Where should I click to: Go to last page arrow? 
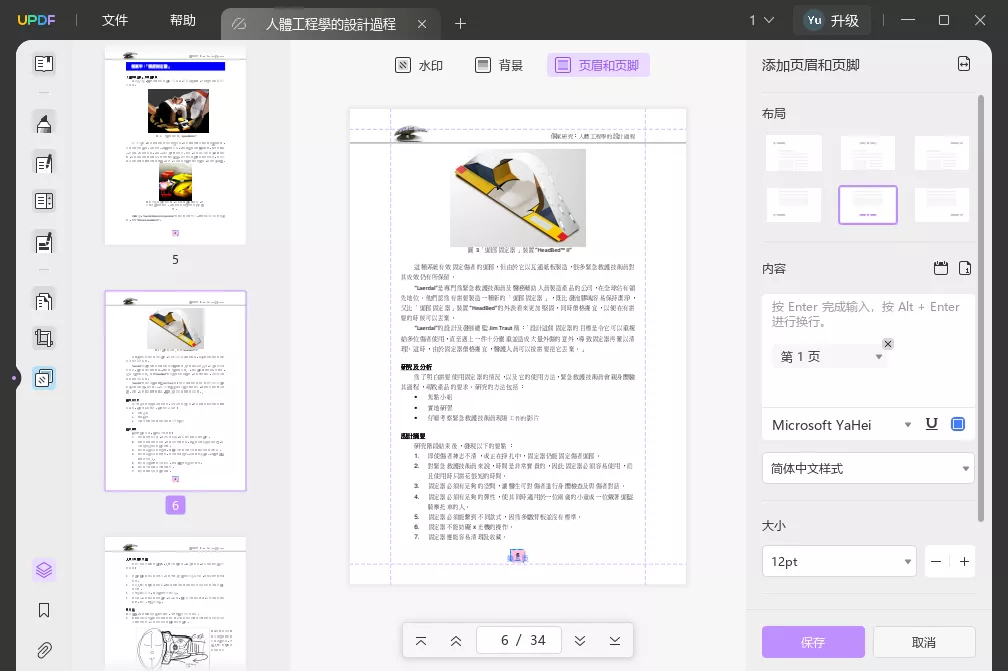pos(615,641)
